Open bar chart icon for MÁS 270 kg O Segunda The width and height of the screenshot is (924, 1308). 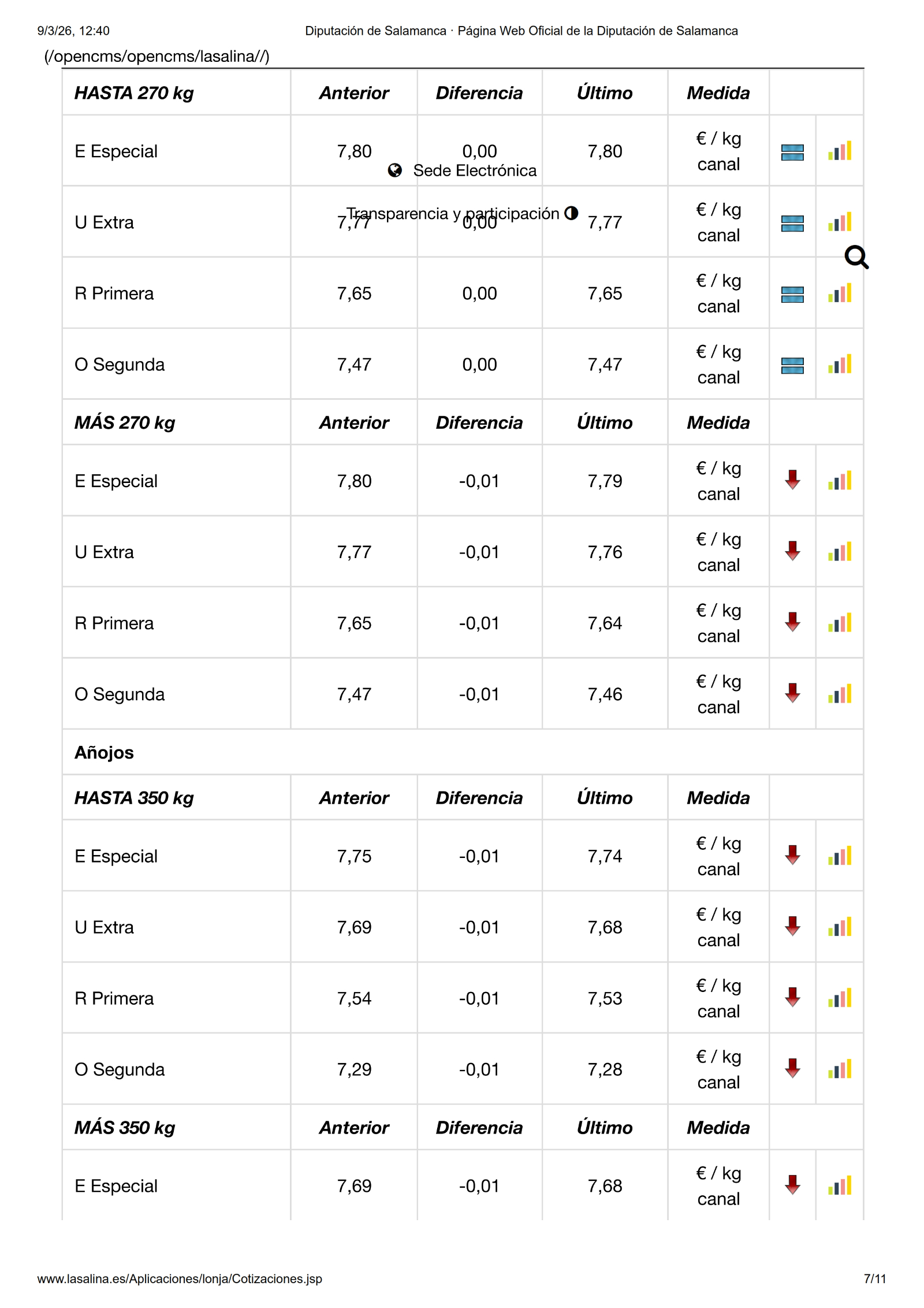[x=840, y=694]
